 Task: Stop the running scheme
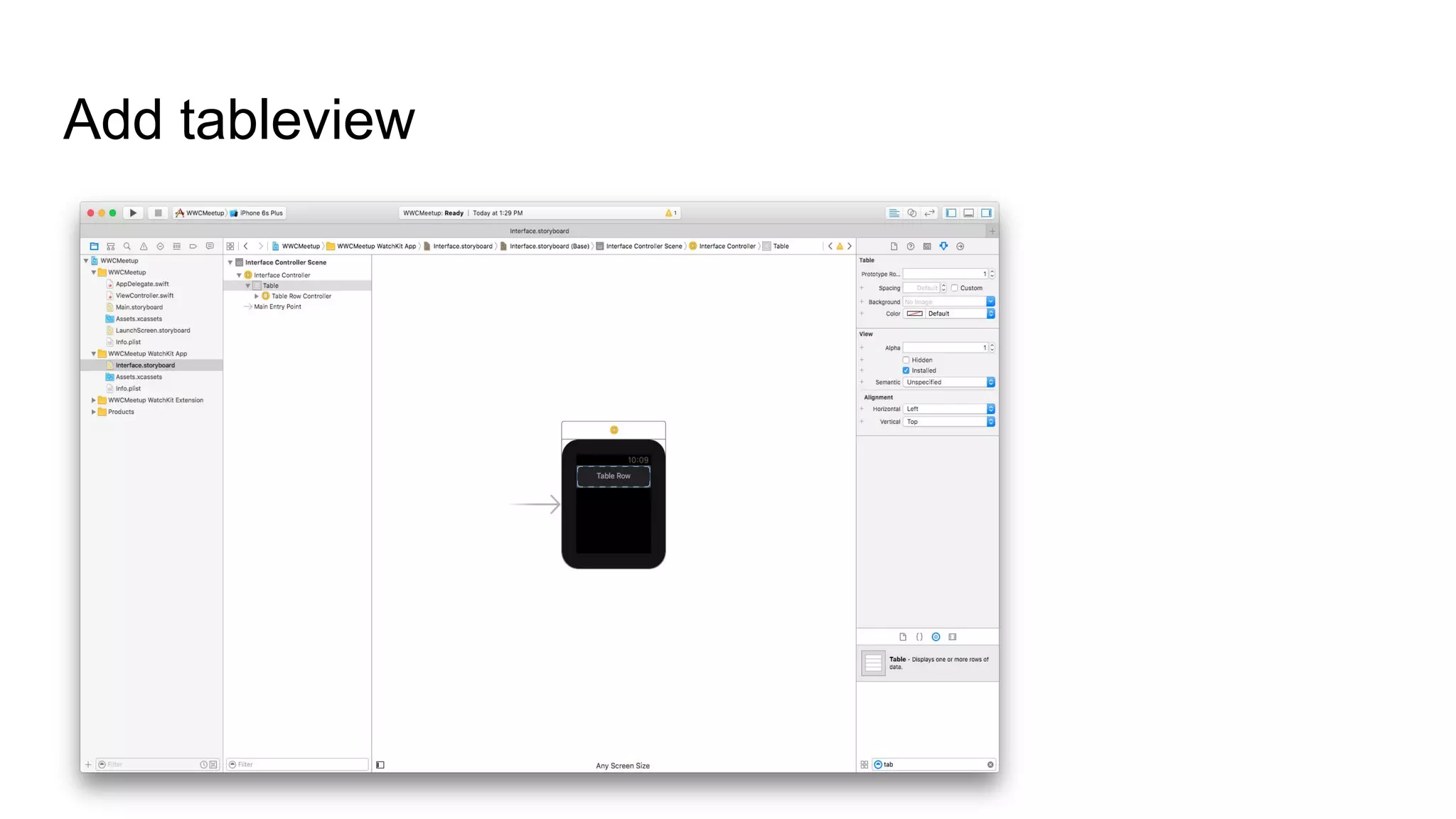point(158,213)
